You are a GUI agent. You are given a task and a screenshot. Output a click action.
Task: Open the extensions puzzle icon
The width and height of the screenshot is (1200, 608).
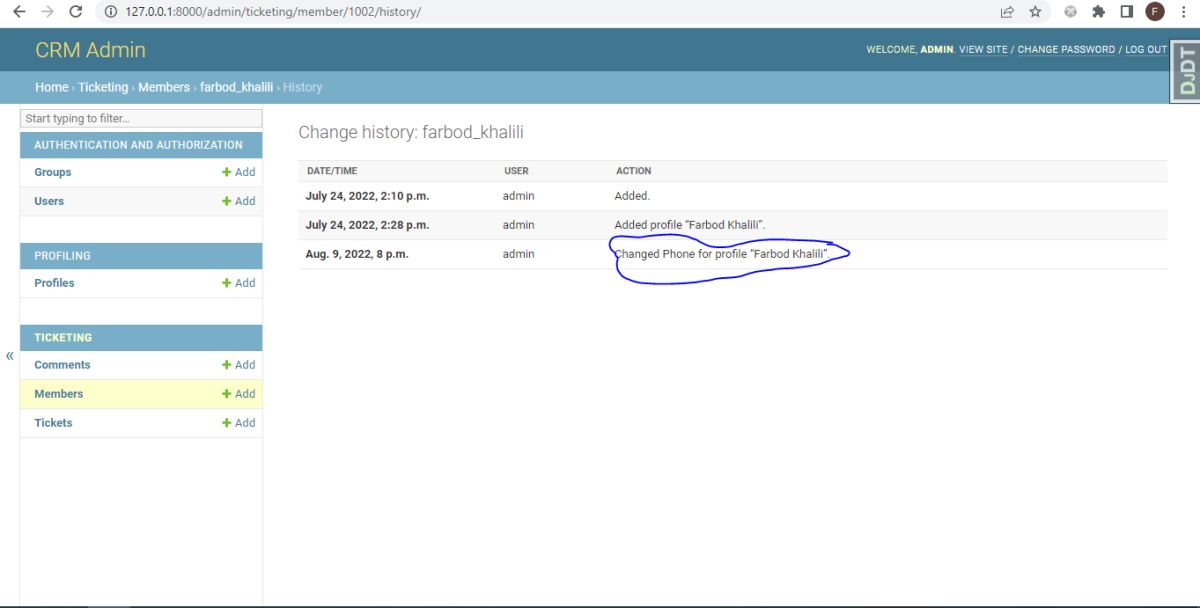pyautogui.click(x=1098, y=12)
